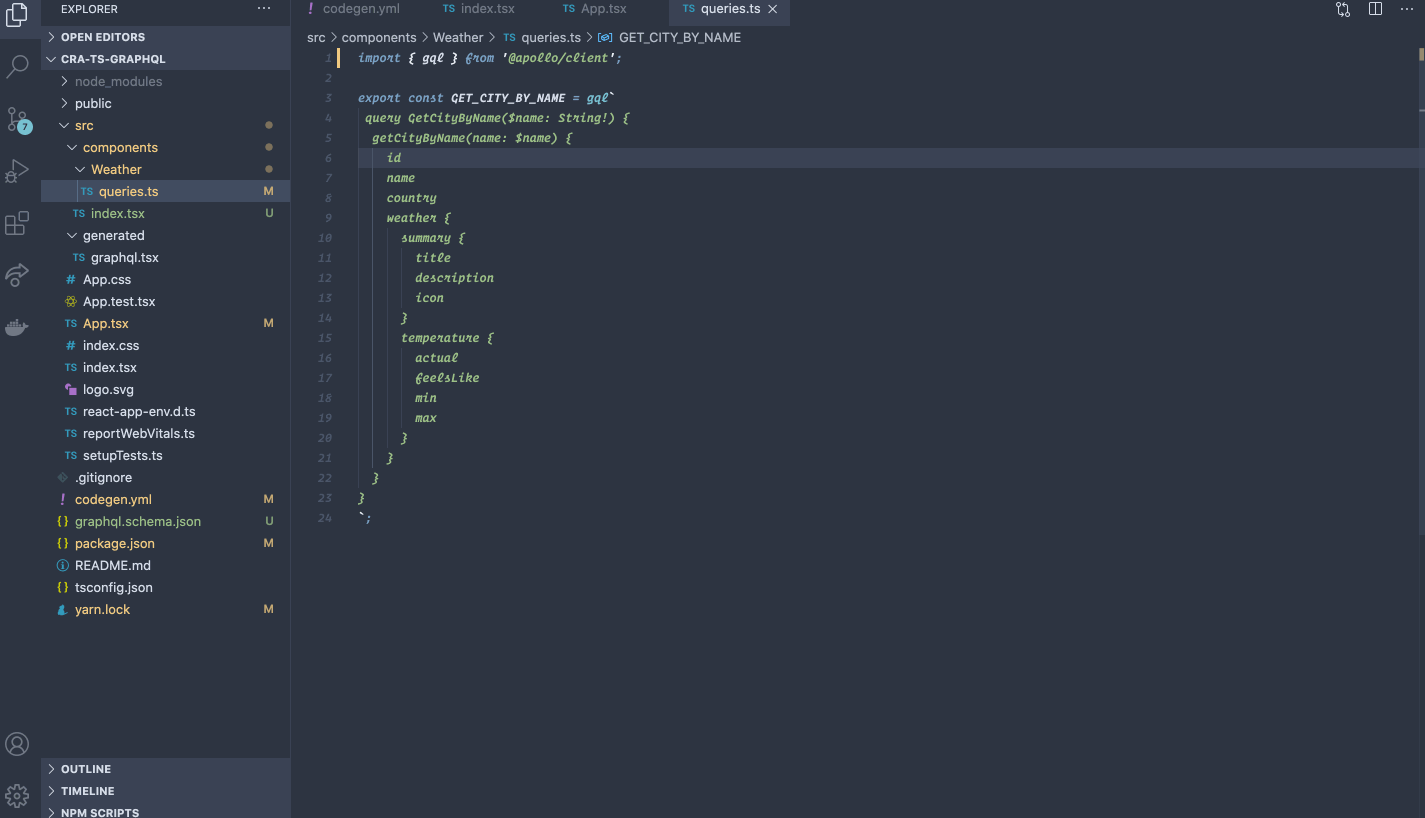Open the Accounts icon in activity bar

[17, 744]
